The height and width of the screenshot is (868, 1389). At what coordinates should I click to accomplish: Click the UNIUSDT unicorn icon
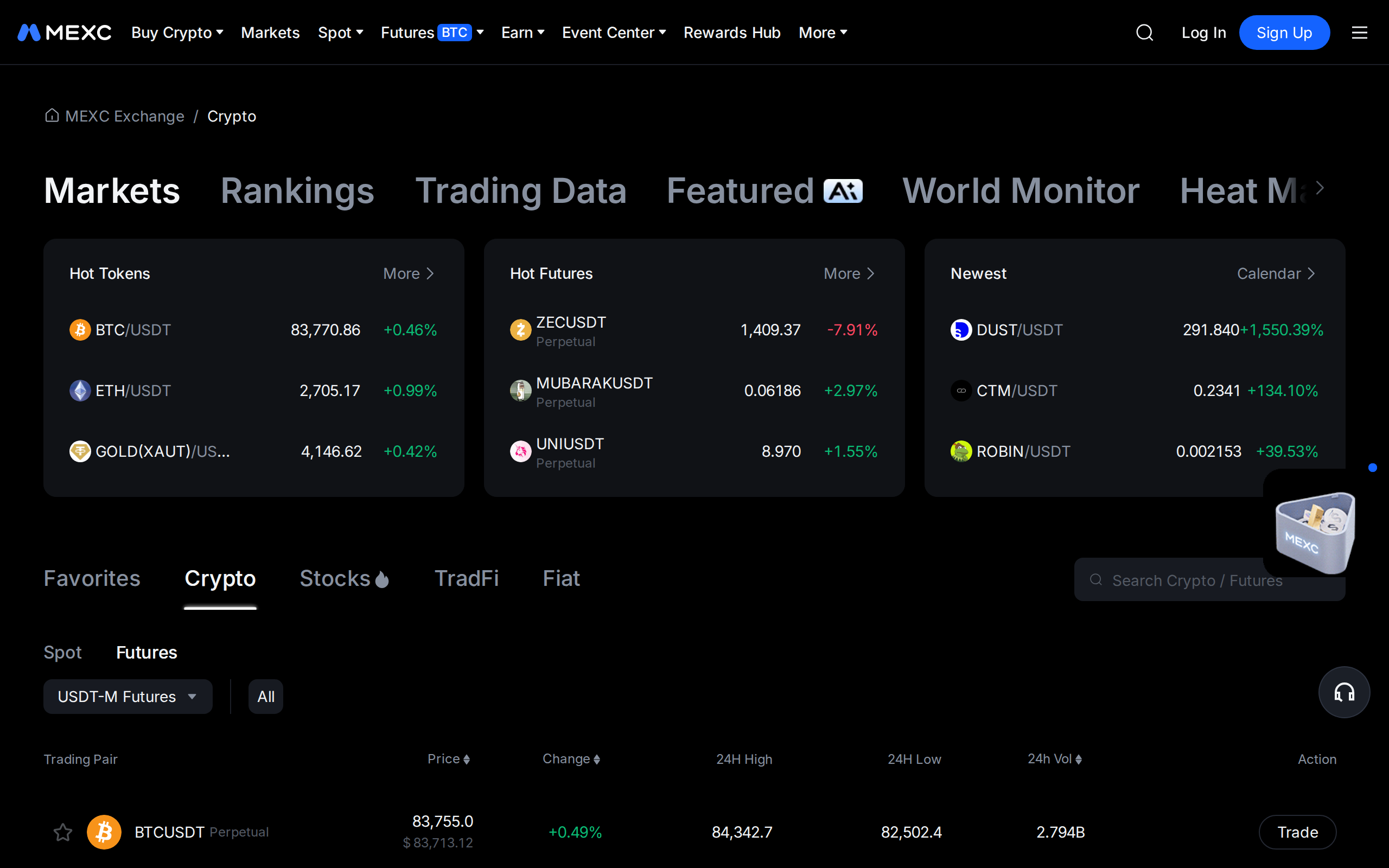click(x=520, y=451)
